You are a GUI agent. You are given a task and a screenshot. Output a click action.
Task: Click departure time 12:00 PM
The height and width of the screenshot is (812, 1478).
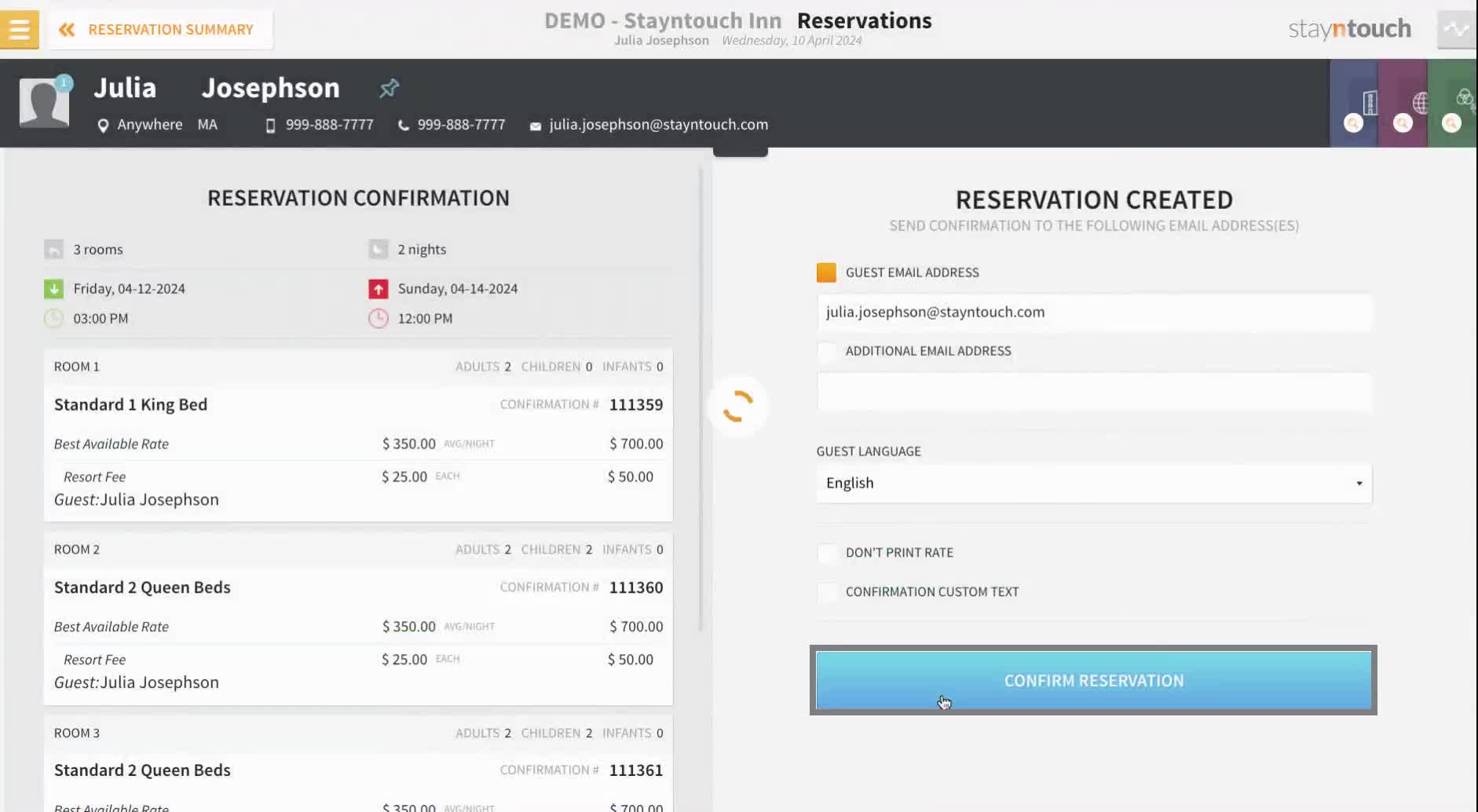click(425, 319)
